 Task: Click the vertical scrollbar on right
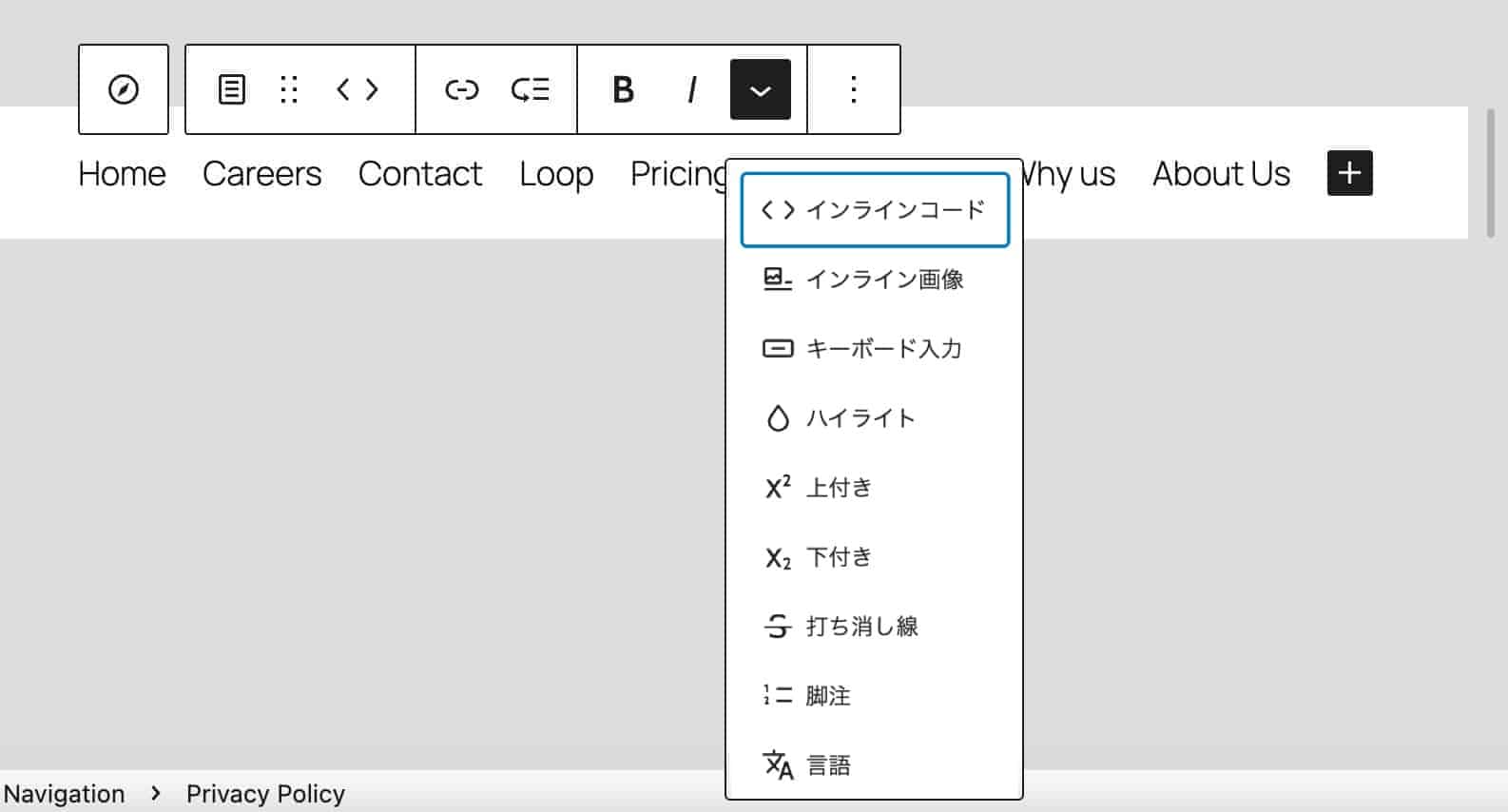click(x=1490, y=173)
